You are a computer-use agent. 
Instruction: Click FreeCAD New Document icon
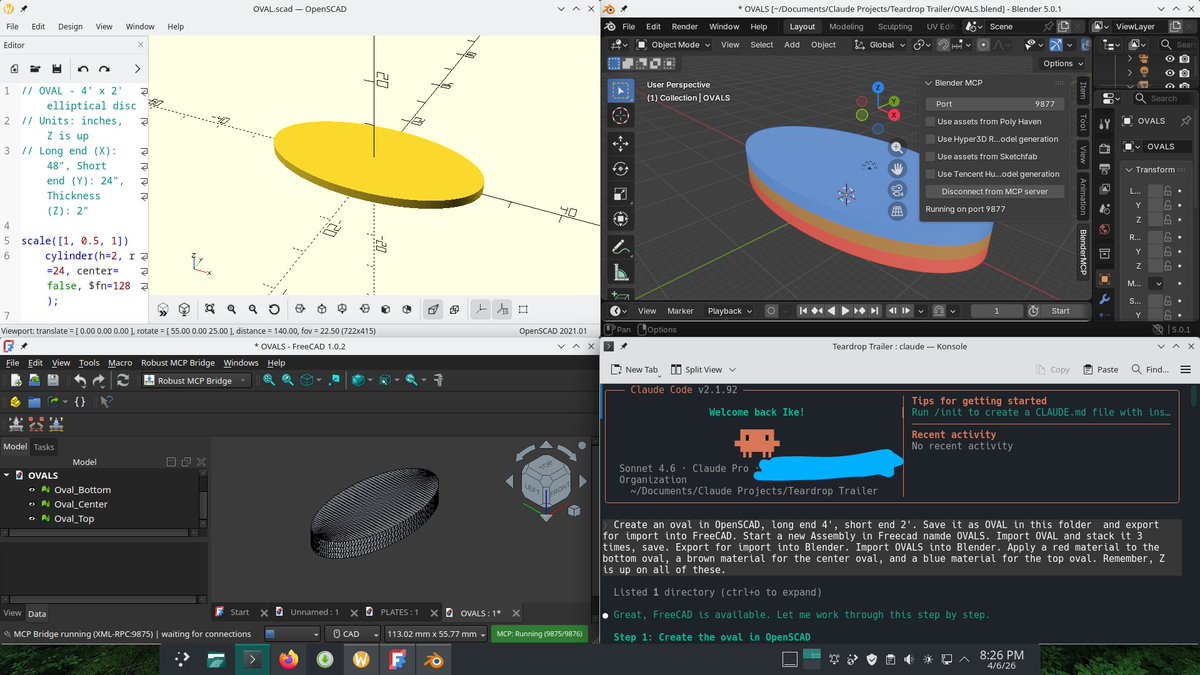pos(16,380)
